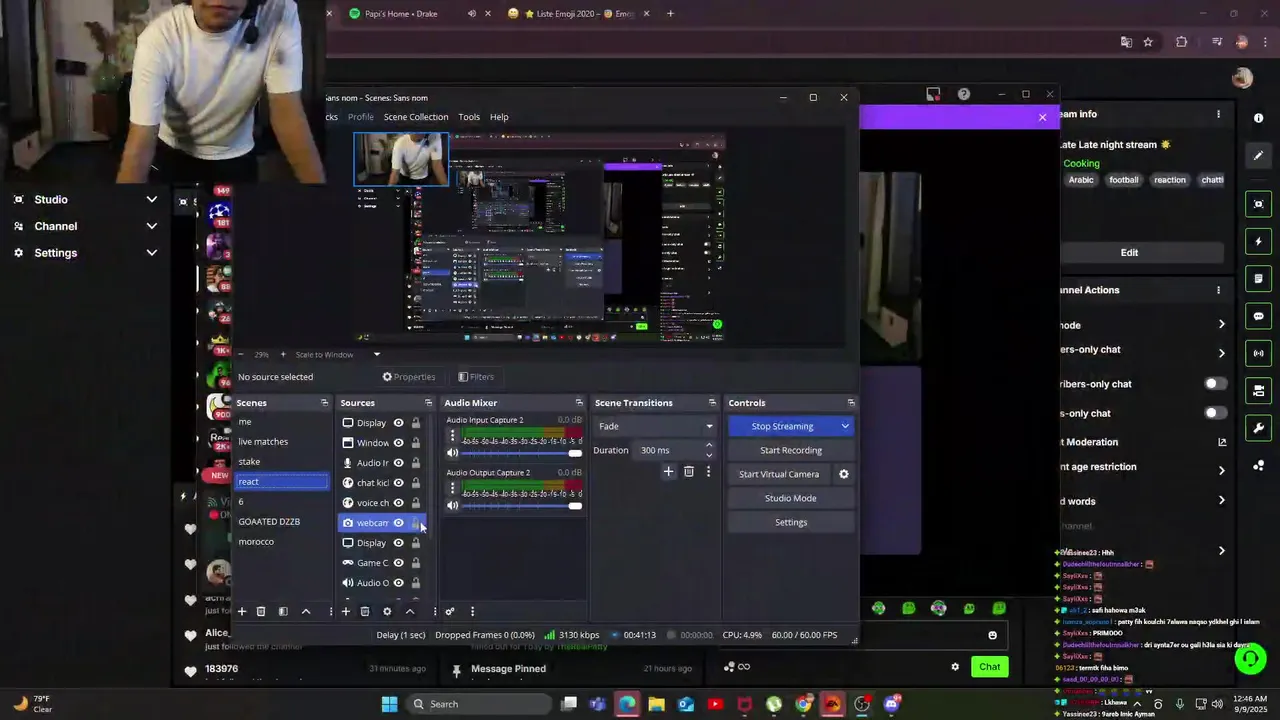
Task: Open source properties gear in Sources toolbar
Action: point(387,611)
